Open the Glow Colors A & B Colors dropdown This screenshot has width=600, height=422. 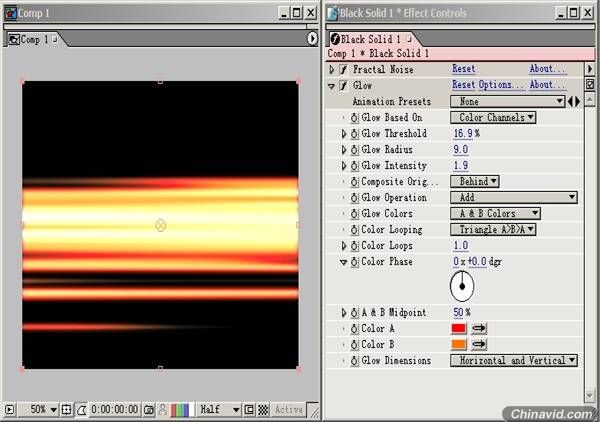pos(495,213)
